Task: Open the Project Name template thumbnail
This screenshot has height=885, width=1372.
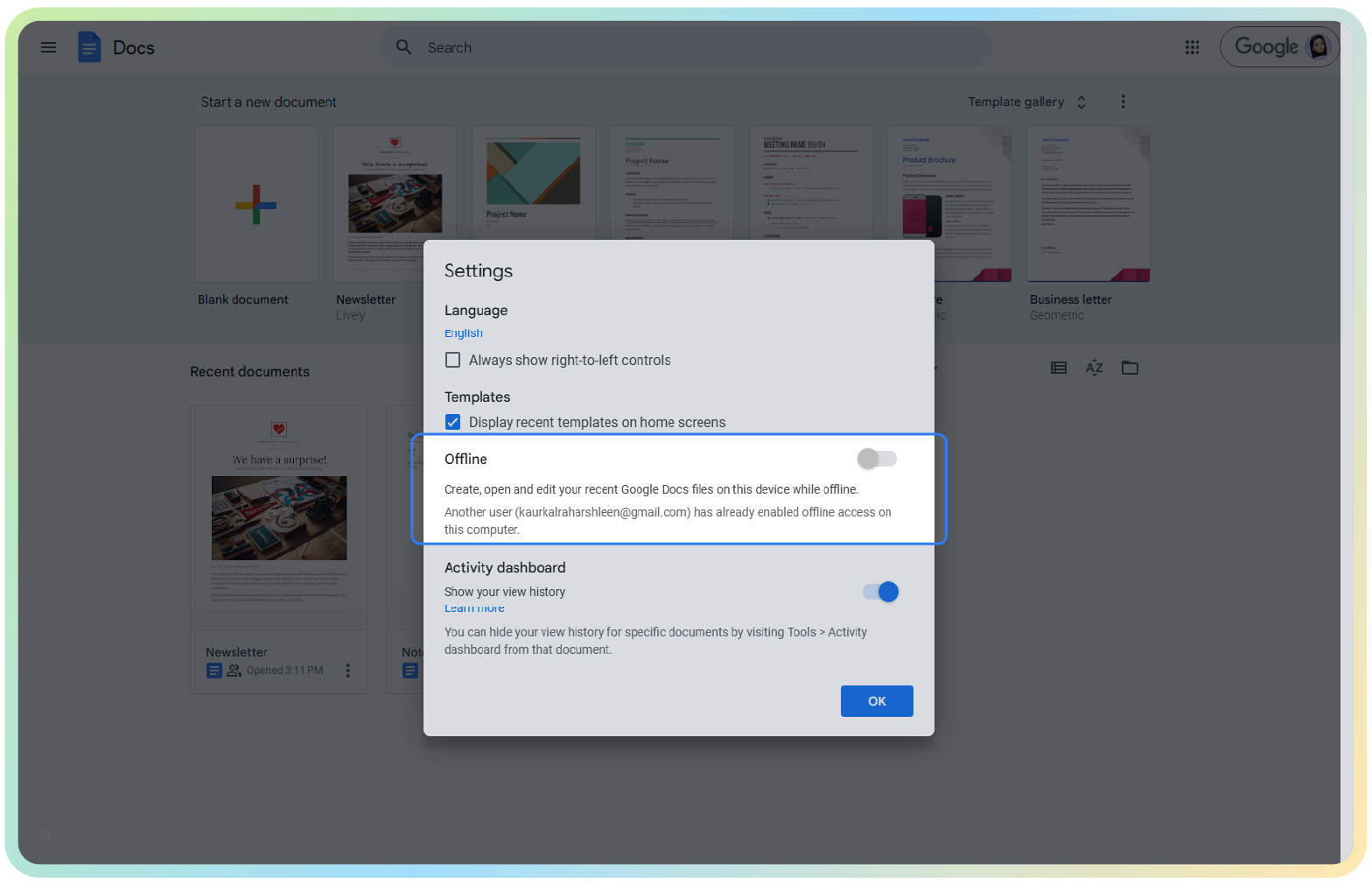Action: coord(534,182)
